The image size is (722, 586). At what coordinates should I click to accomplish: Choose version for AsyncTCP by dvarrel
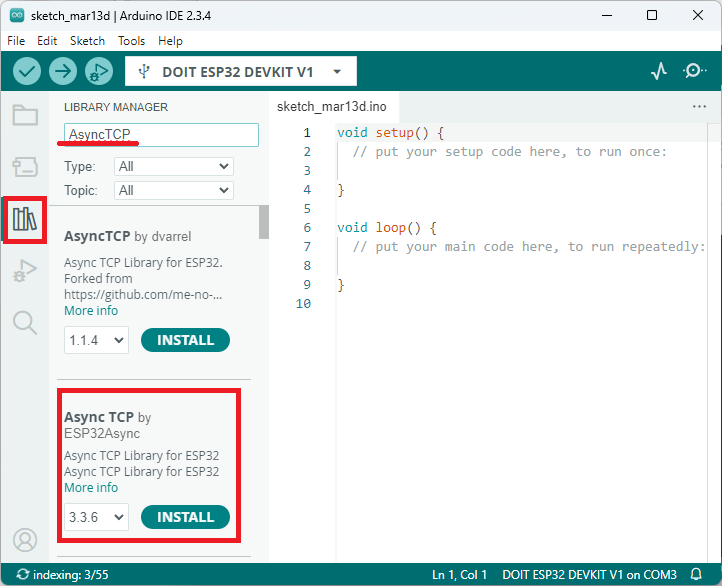click(x=97, y=340)
